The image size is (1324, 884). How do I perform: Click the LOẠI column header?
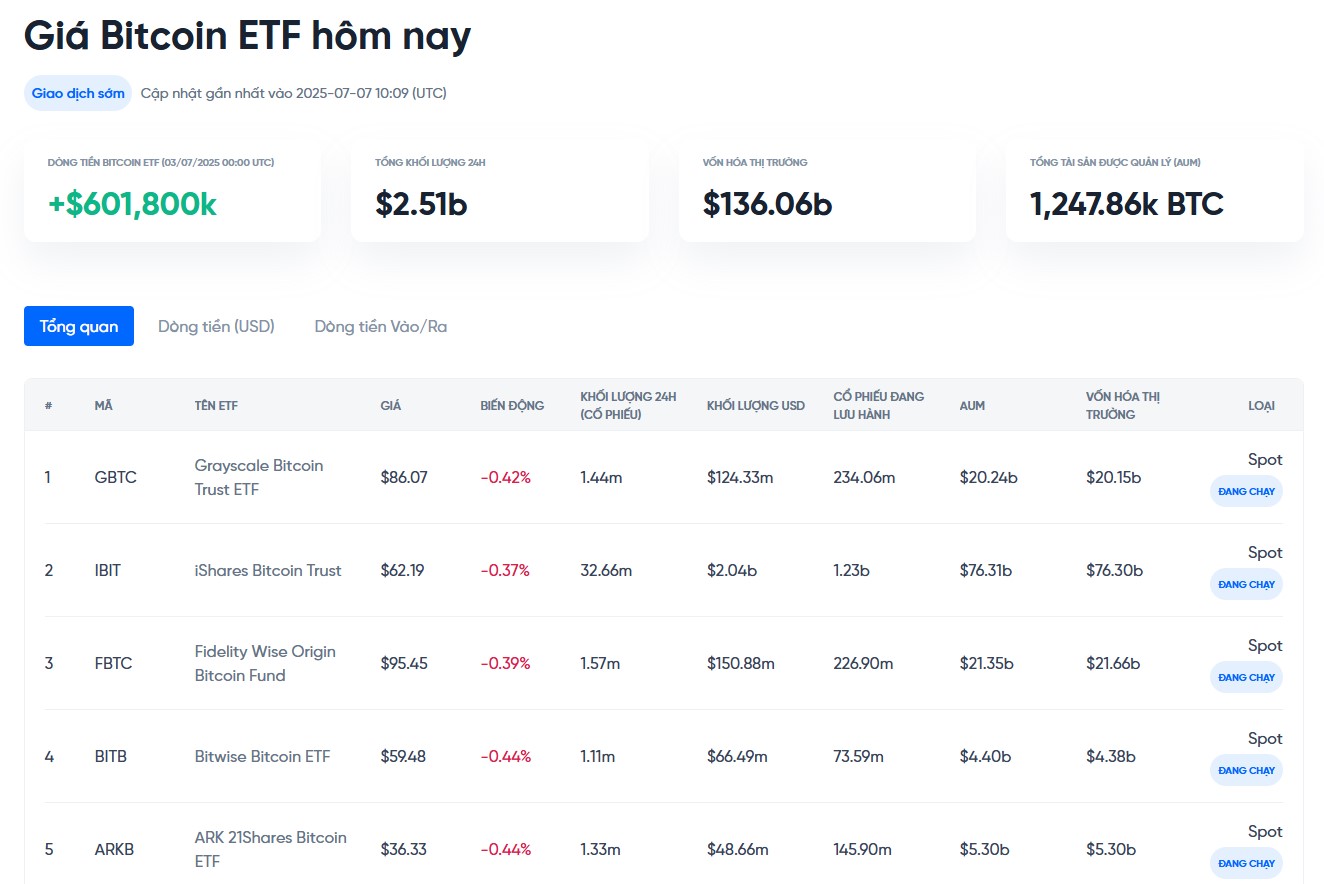point(1261,406)
